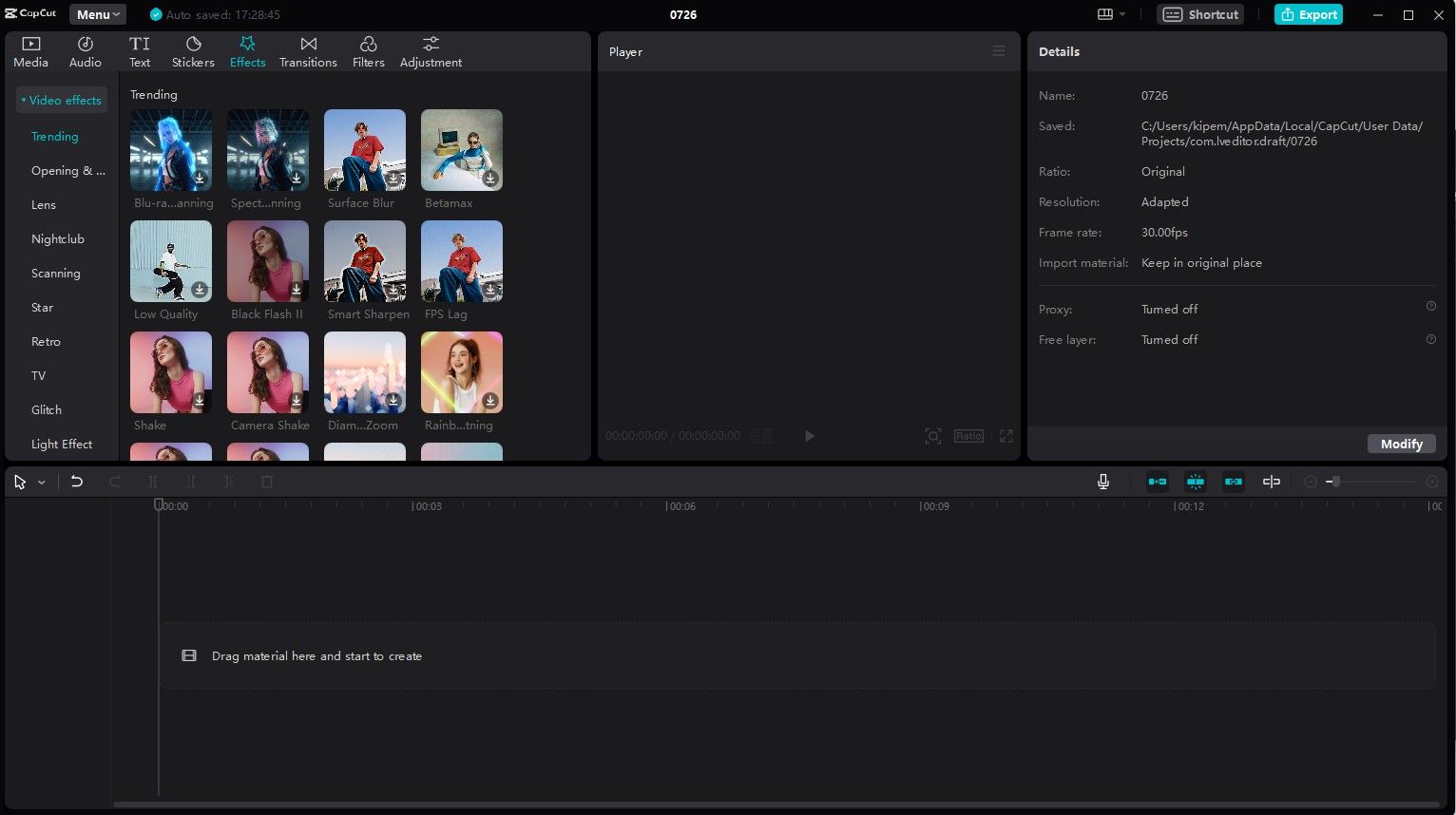Toggle auto snapping in the timeline toolbar
This screenshot has width=1456, height=815.
[x=1196, y=482]
